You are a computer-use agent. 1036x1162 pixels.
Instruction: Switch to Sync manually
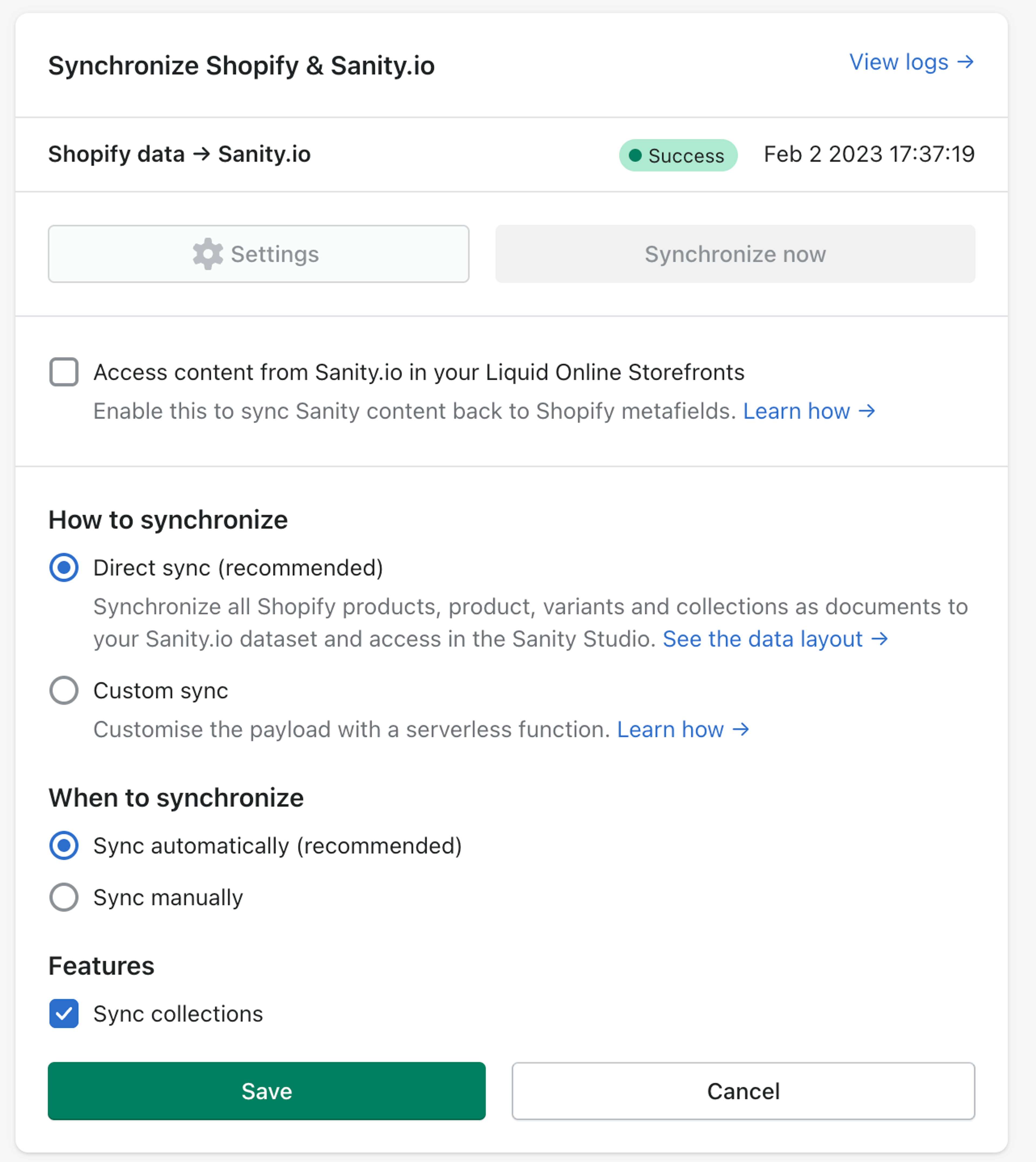(x=64, y=897)
